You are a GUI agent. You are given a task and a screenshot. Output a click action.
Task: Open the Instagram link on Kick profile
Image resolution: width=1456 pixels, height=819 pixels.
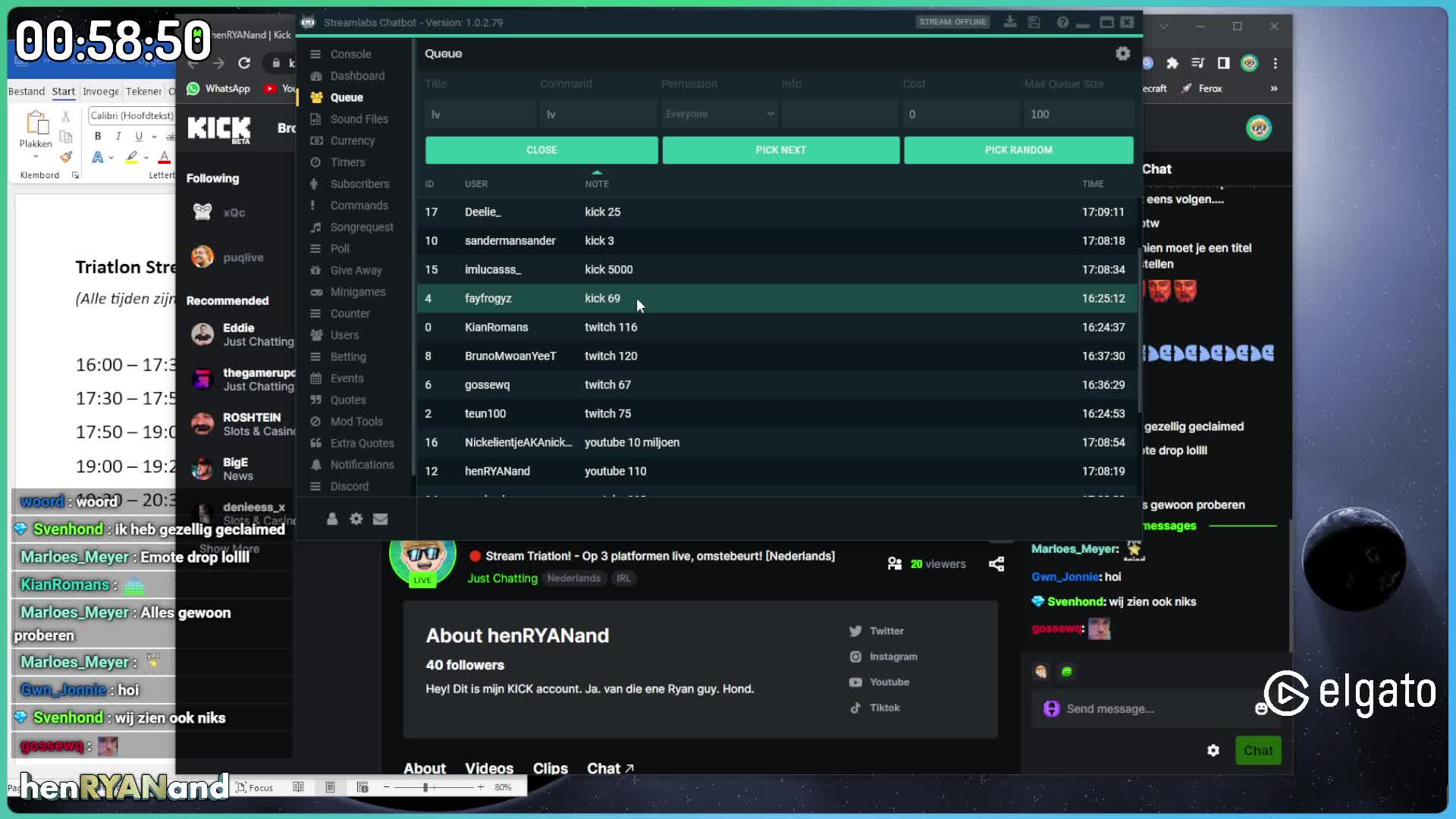tap(883, 657)
